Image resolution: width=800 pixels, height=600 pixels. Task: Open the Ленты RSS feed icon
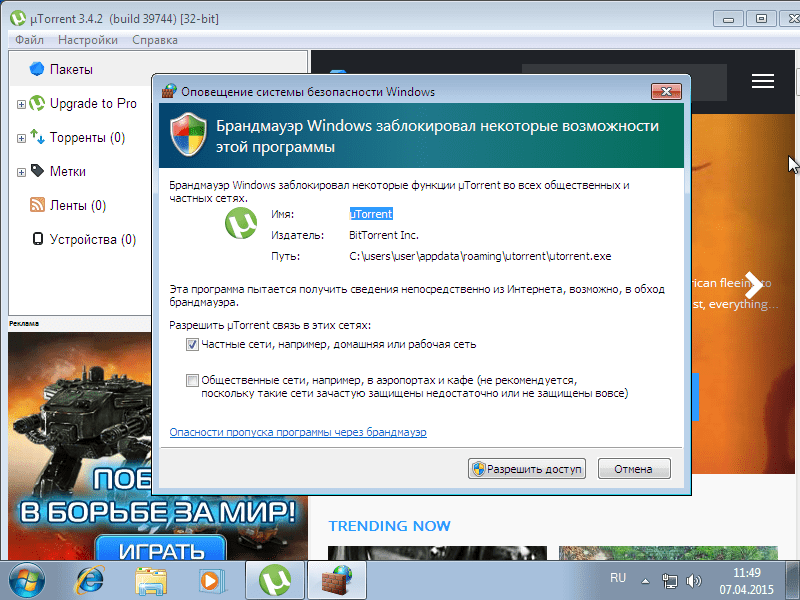coord(37,205)
